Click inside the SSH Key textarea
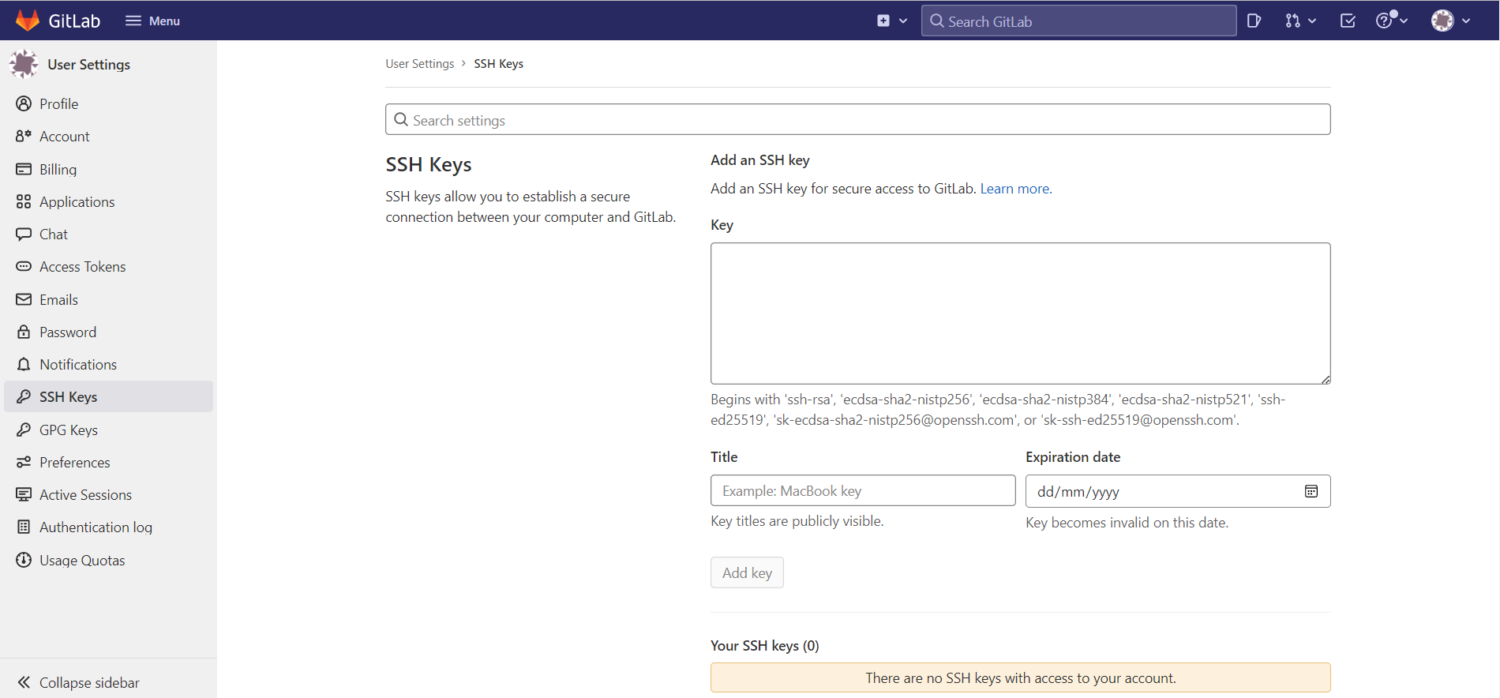1500x698 pixels. (x=1020, y=312)
